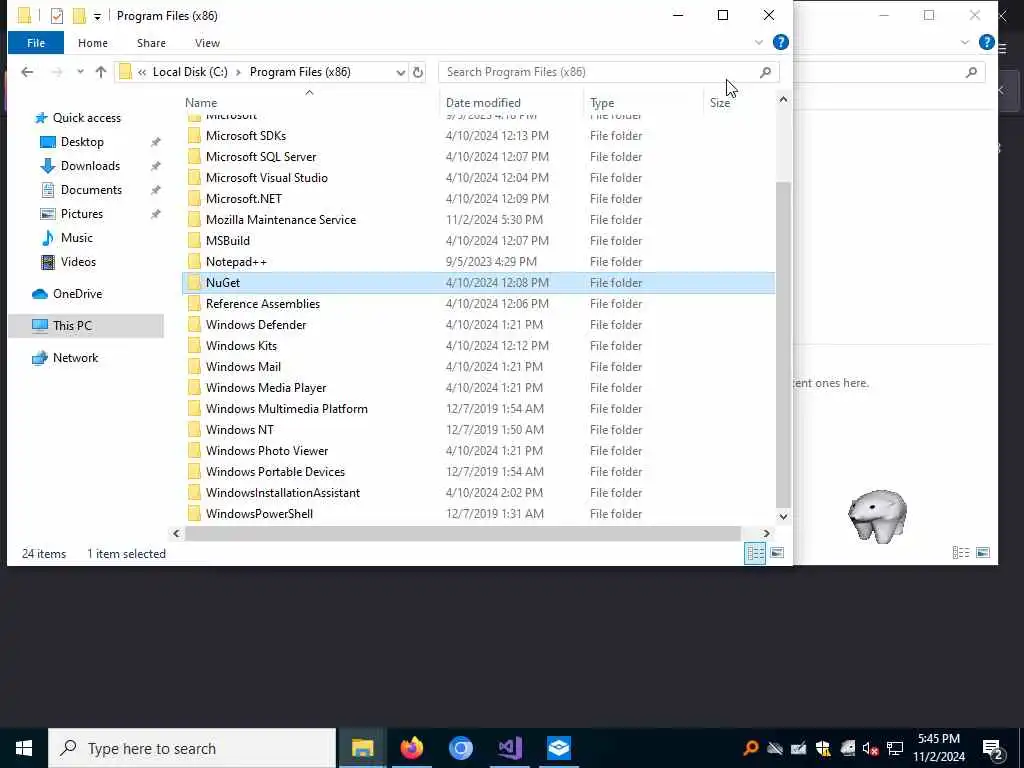Go back to previous folder
The image size is (1024, 768).
pyautogui.click(x=27, y=72)
